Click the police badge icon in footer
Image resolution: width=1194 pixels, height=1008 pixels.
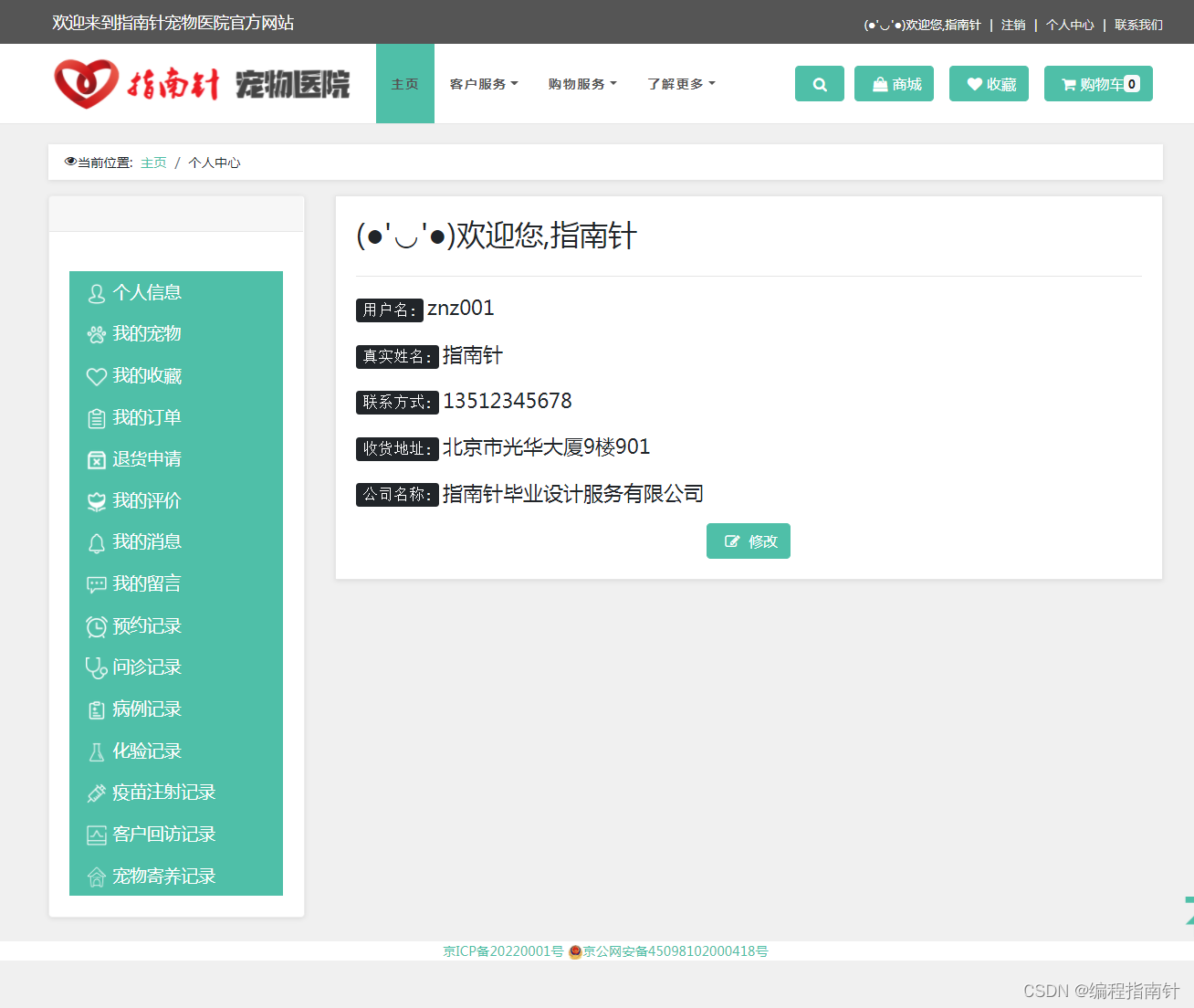tap(575, 951)
